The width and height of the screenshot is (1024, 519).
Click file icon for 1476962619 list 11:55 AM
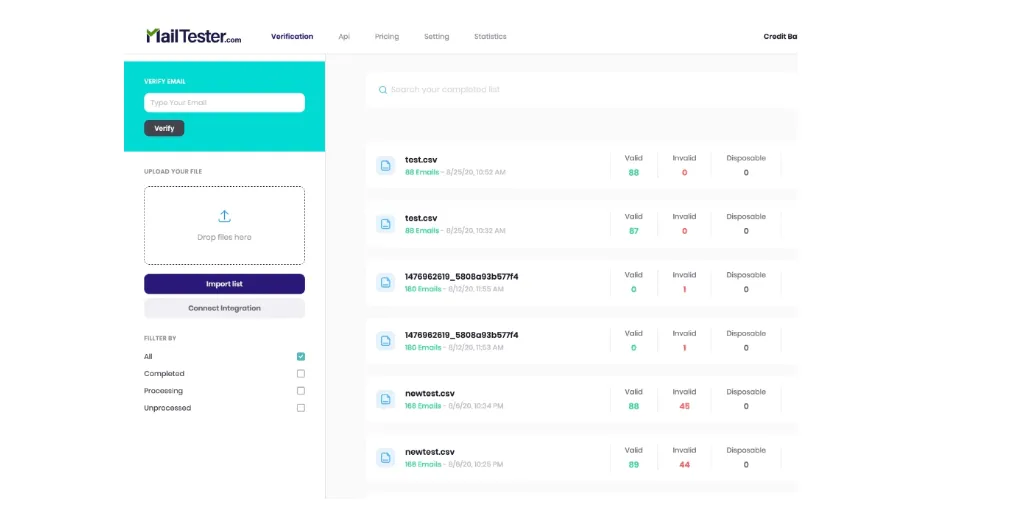pos(385,283)
